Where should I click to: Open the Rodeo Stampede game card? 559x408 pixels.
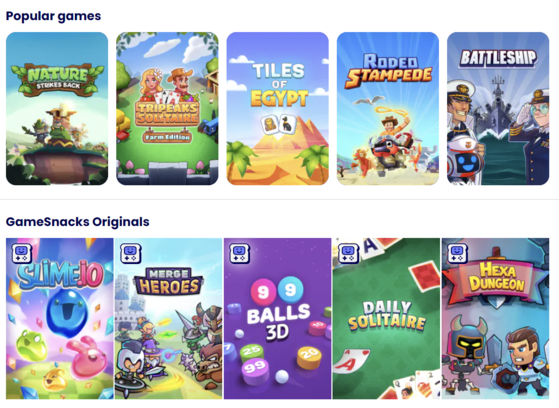(x=388, y=108)
